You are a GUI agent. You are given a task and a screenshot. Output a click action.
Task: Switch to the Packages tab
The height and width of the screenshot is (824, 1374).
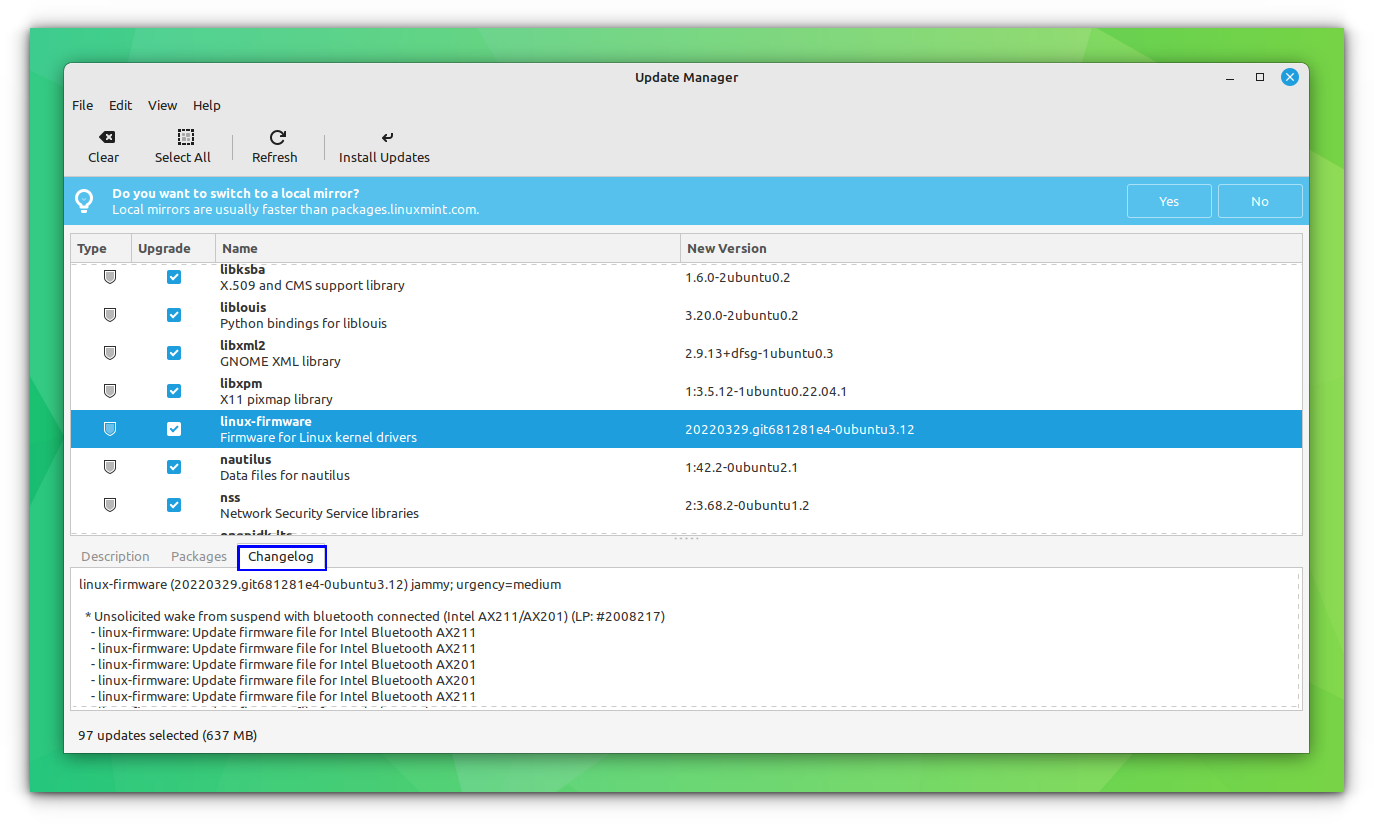pyautogui.click(x=198, y=556)
